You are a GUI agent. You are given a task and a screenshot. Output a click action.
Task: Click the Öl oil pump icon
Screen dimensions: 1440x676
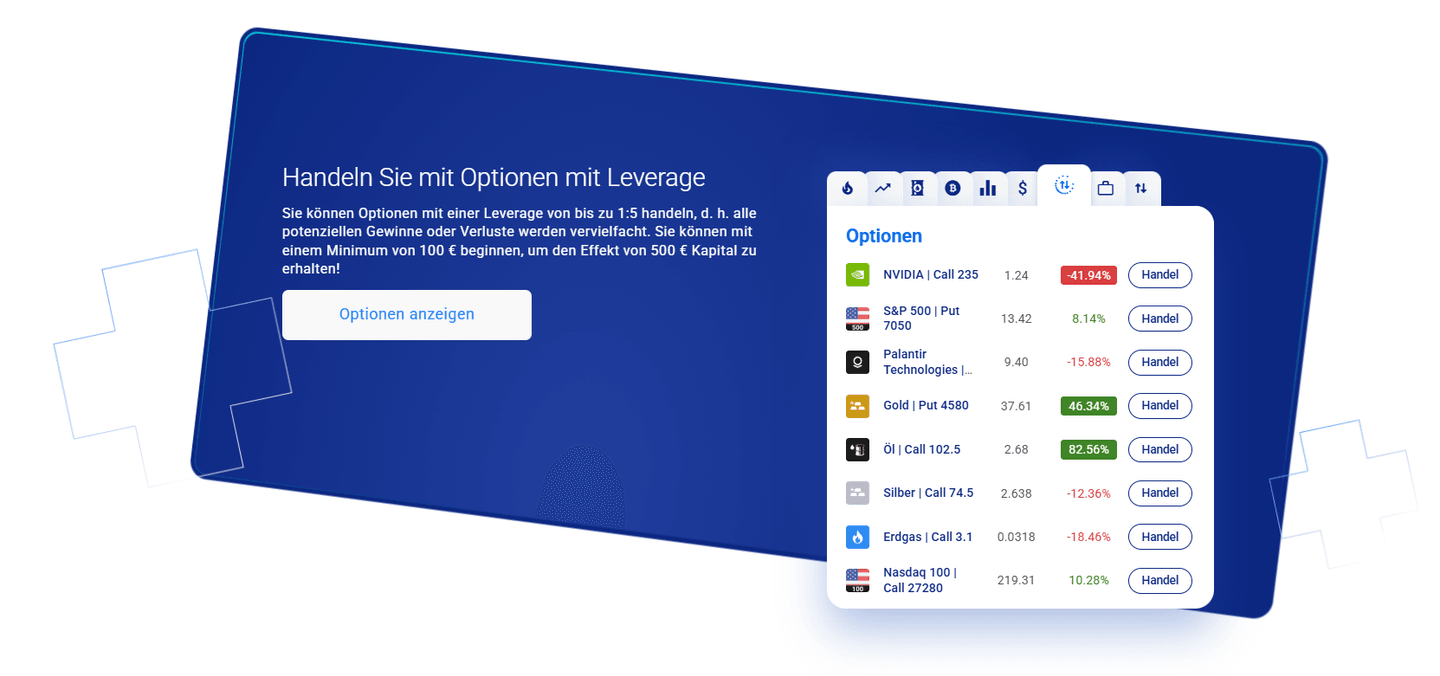pos(857,450)
